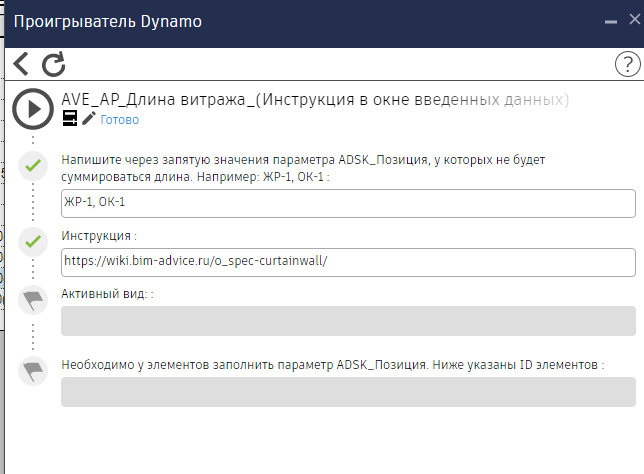Click script title AVE_AP_Длина витража
This screenshot has height=474, width=644.
pyautogui.click(x=315, y=100)
